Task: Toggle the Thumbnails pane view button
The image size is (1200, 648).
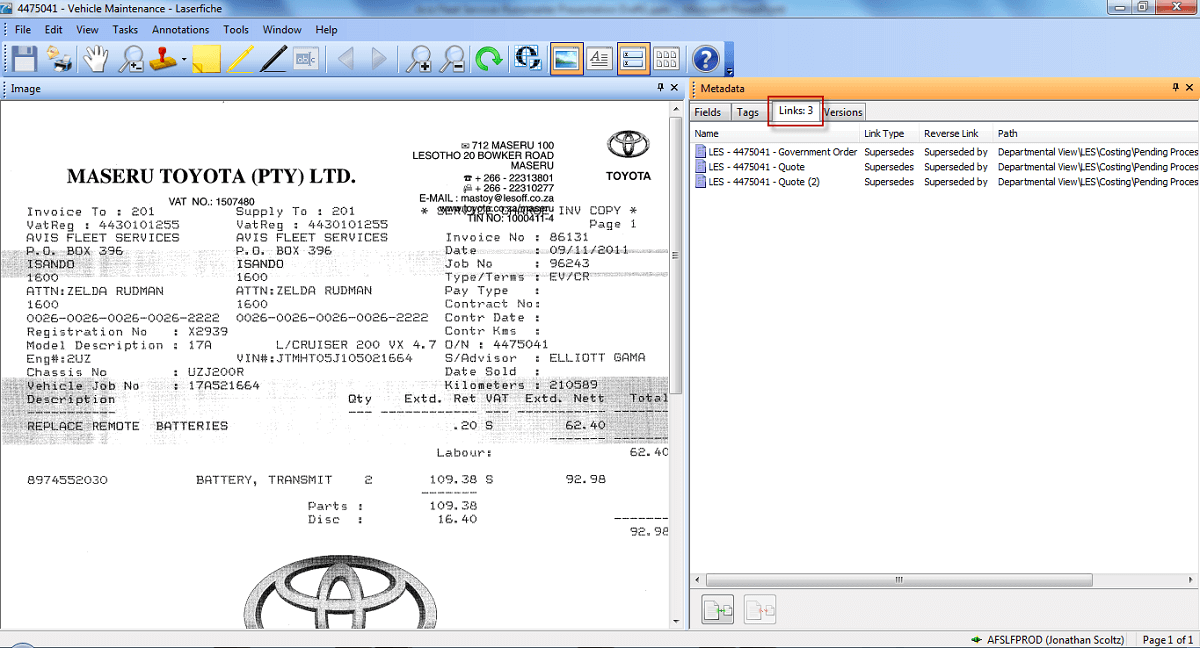Action: [x=667, y=59]
